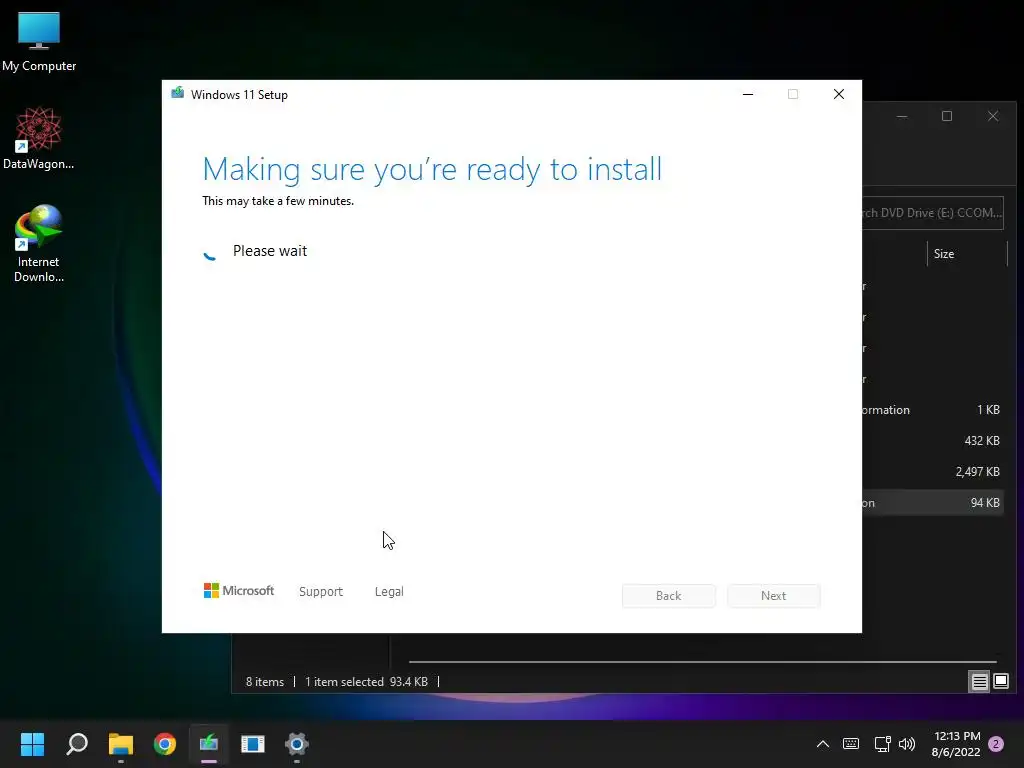1024x768 pixels.
Task: Open the clock showing 12:13 PM
Action: [956, 744]
